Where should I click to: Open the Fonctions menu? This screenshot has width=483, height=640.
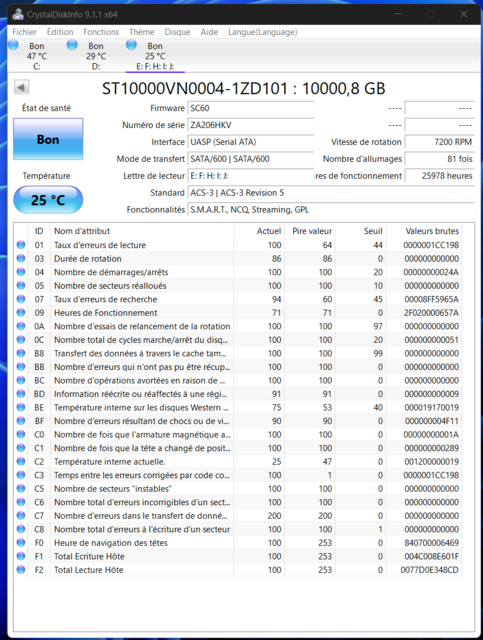pyautogui.click(x=101, y=32)
